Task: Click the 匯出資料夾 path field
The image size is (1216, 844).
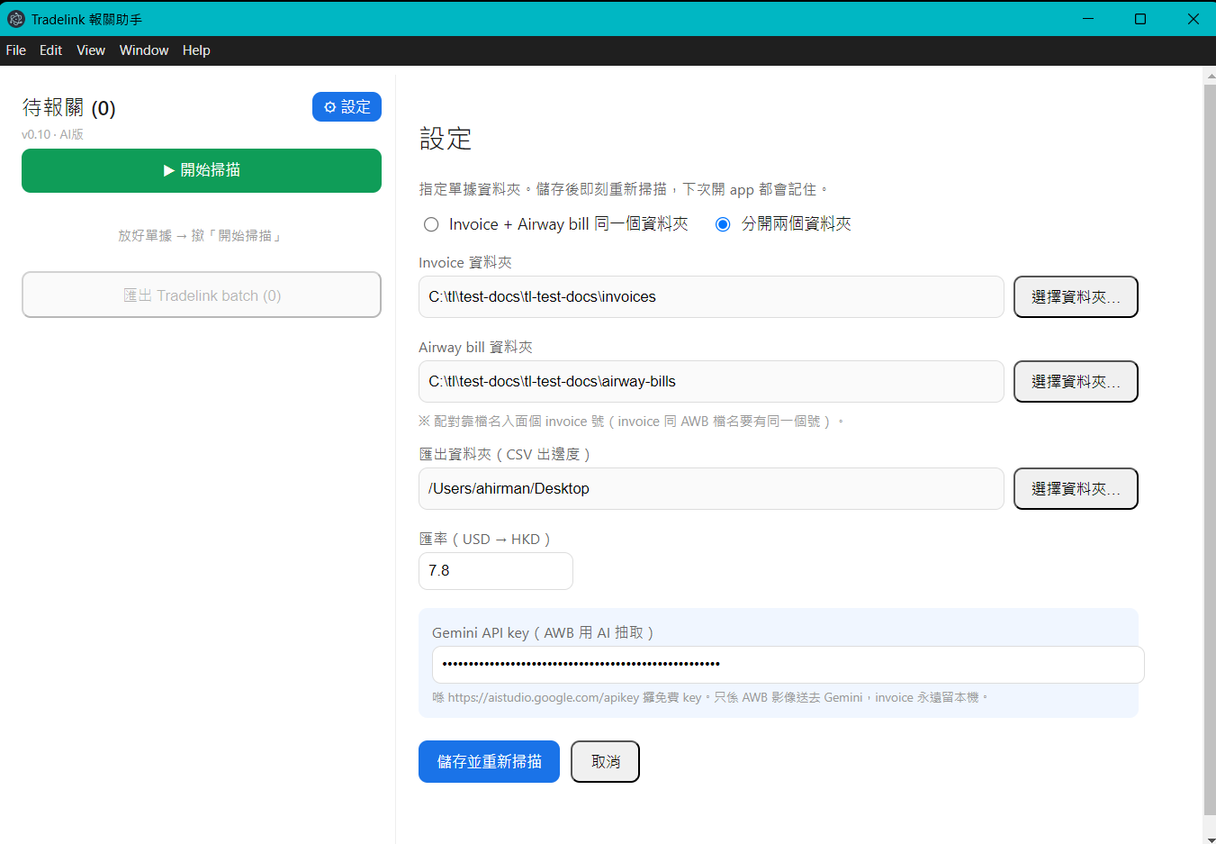Action: point(711,489)
